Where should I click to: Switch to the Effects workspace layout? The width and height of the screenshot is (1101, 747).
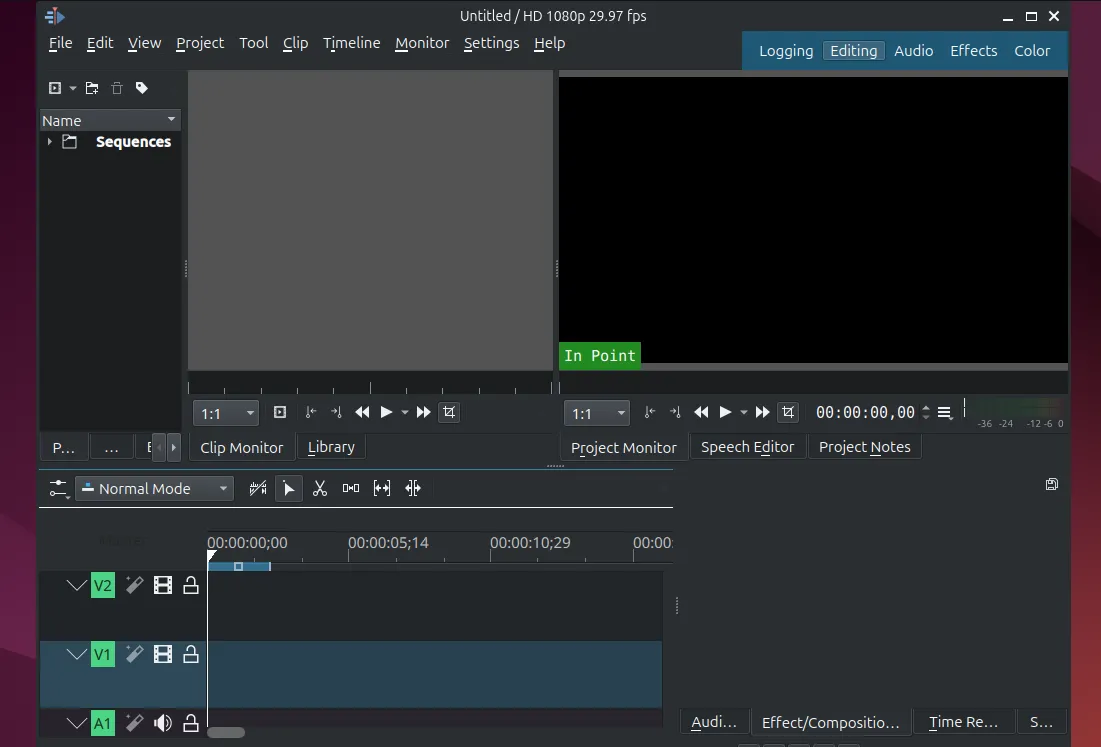point(973,51)
